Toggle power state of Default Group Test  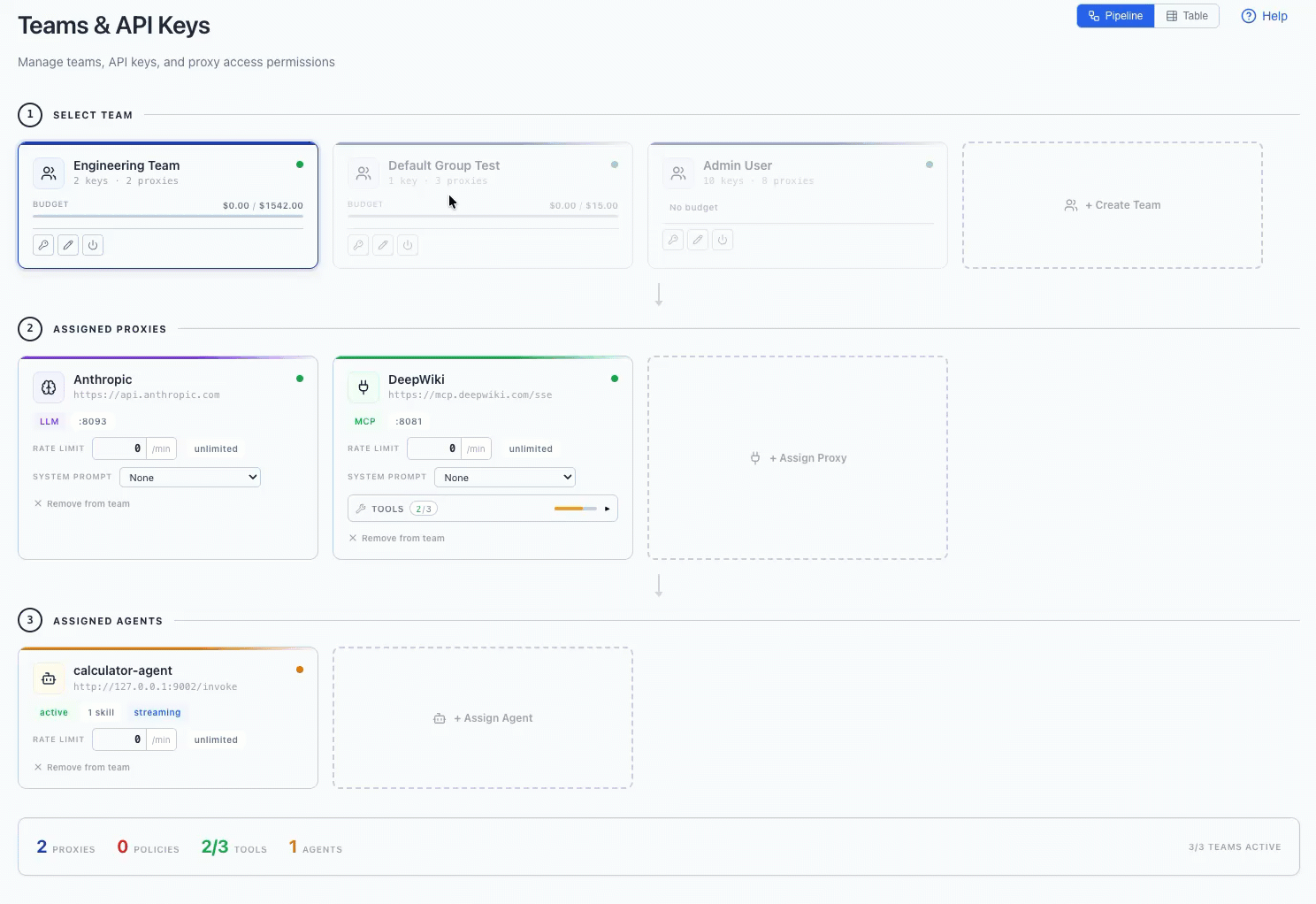click(x=408, y=245)
